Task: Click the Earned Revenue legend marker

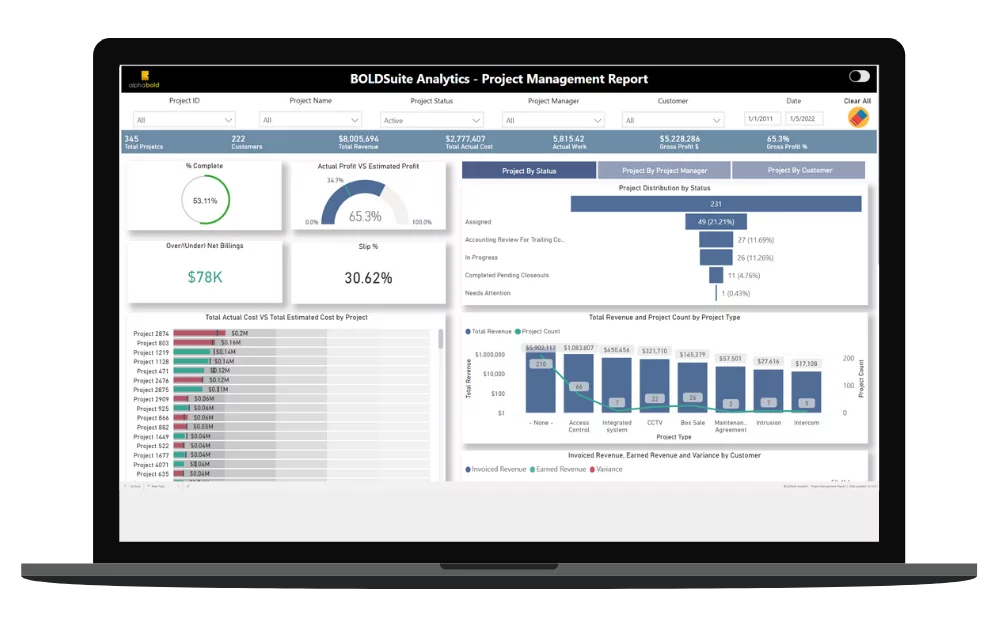Action: pyautogui.click(x=533, y=469)
